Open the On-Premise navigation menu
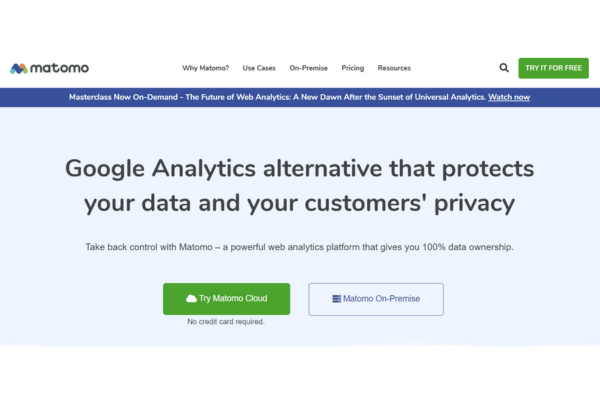Viewport: 600px width, 400px height. (308, 68)
